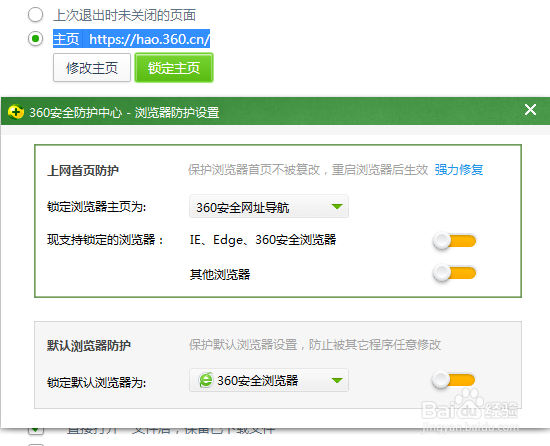Click the 修改主页 button
The width and height of the screenshot is (550, 446).
[x=92, y=68]
